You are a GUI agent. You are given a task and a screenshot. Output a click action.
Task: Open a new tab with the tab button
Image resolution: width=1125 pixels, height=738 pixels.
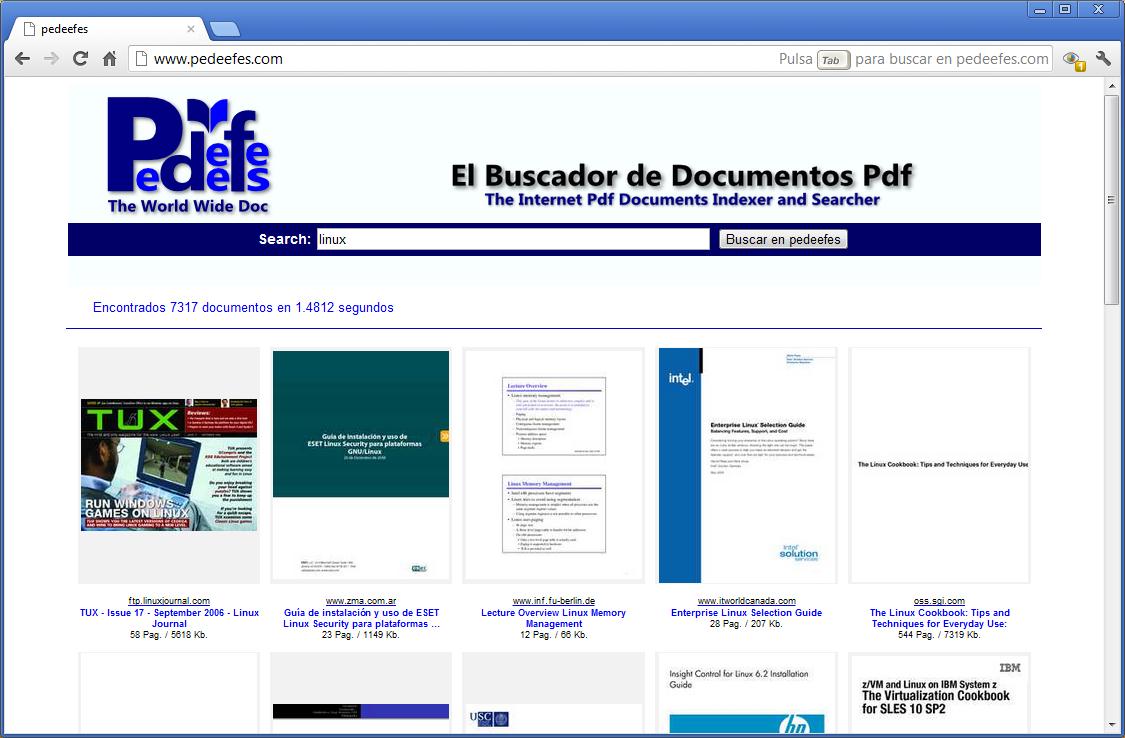coord(225,29)
